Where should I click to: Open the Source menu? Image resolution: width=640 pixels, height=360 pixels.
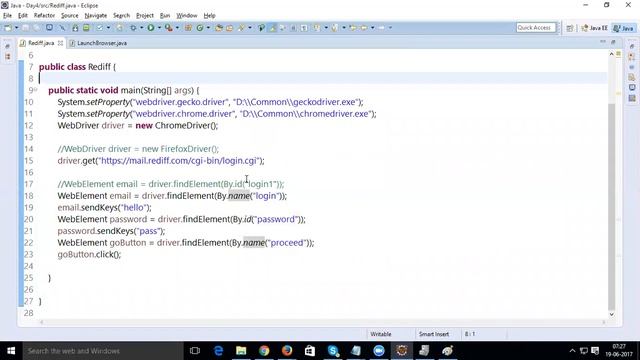[69, 16]
